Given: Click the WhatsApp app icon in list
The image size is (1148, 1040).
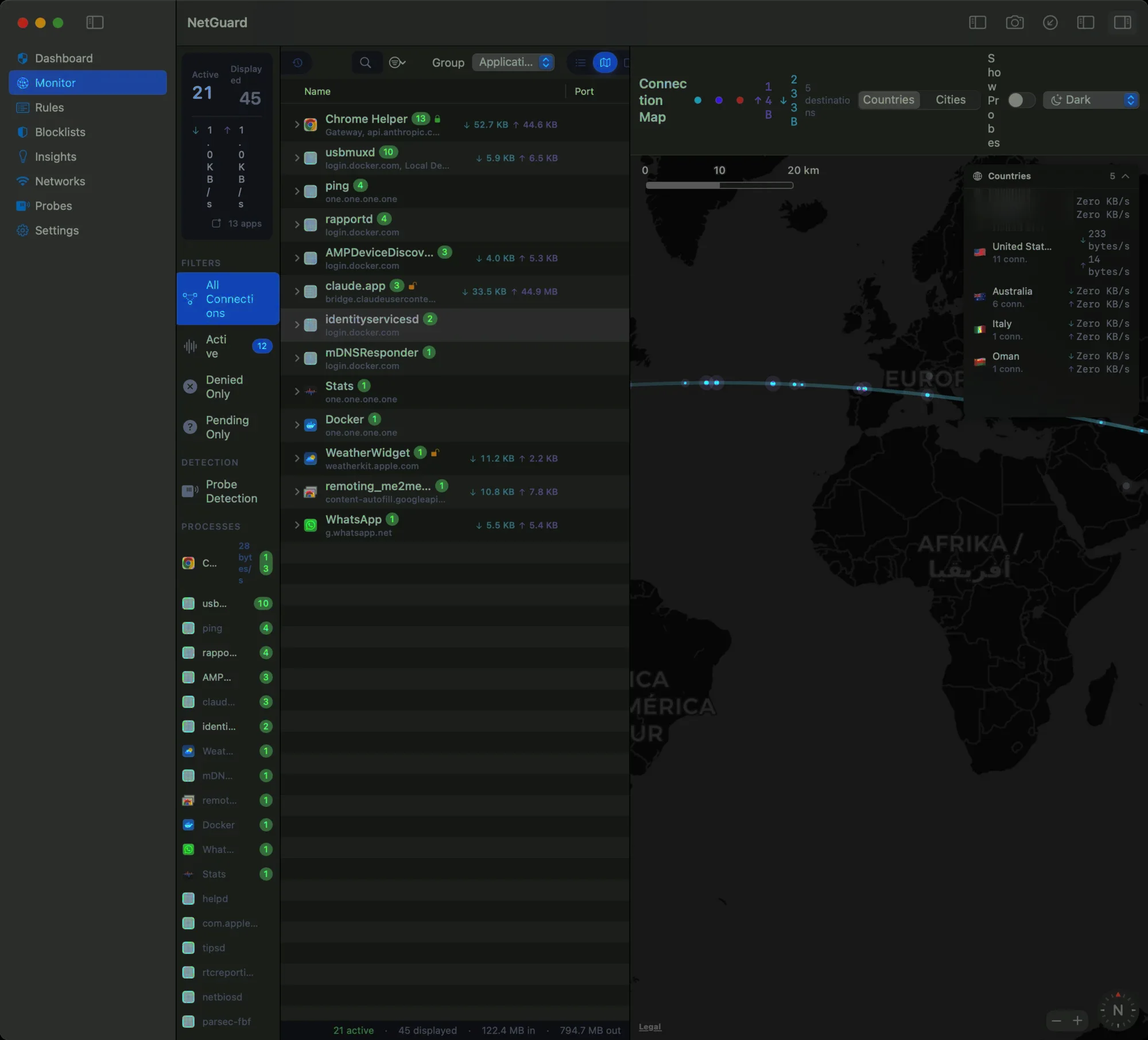Looking at the screenshot, I should click(x=311, y=525).
